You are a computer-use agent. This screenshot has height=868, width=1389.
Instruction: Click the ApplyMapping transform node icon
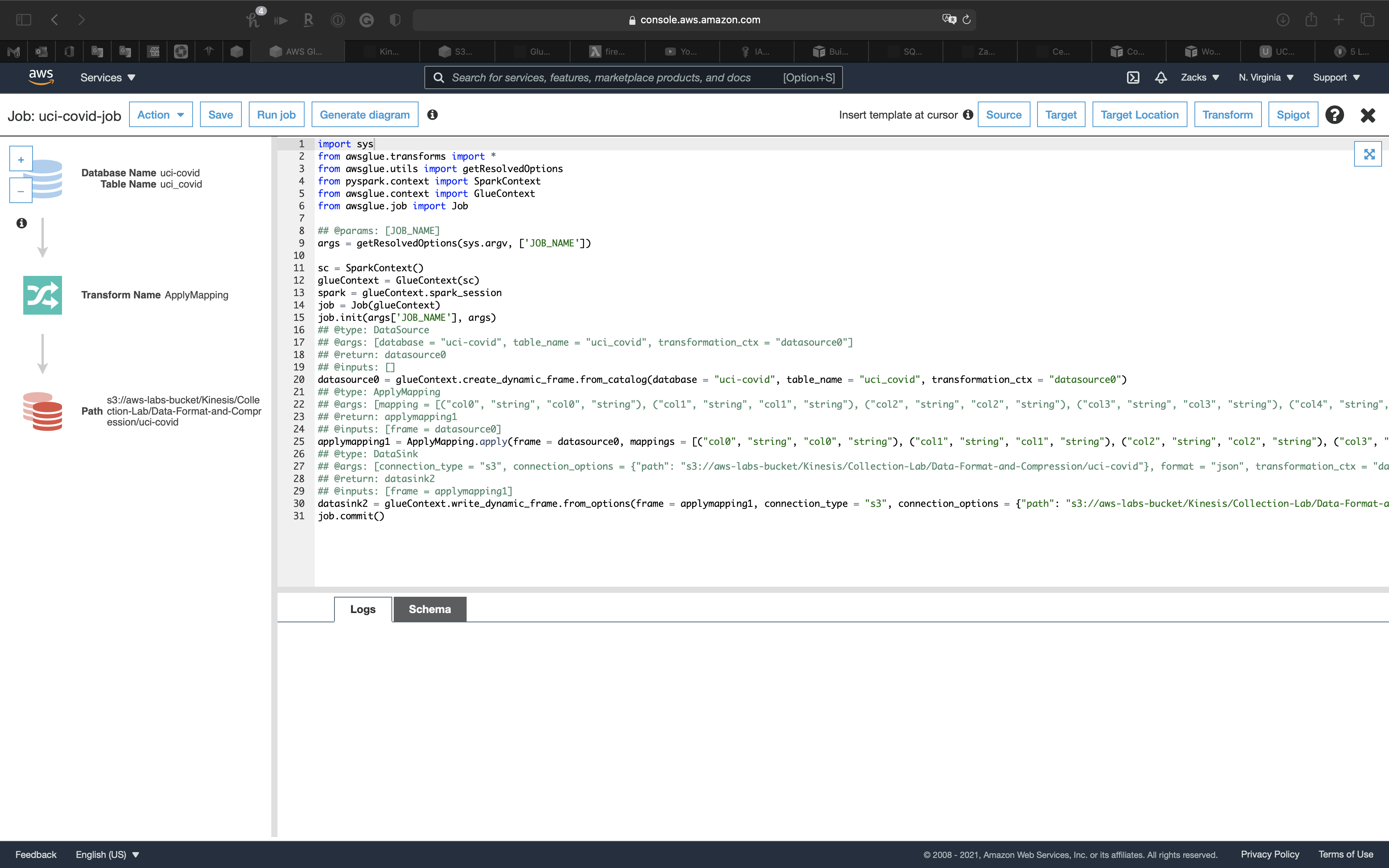tap(43, 295)
